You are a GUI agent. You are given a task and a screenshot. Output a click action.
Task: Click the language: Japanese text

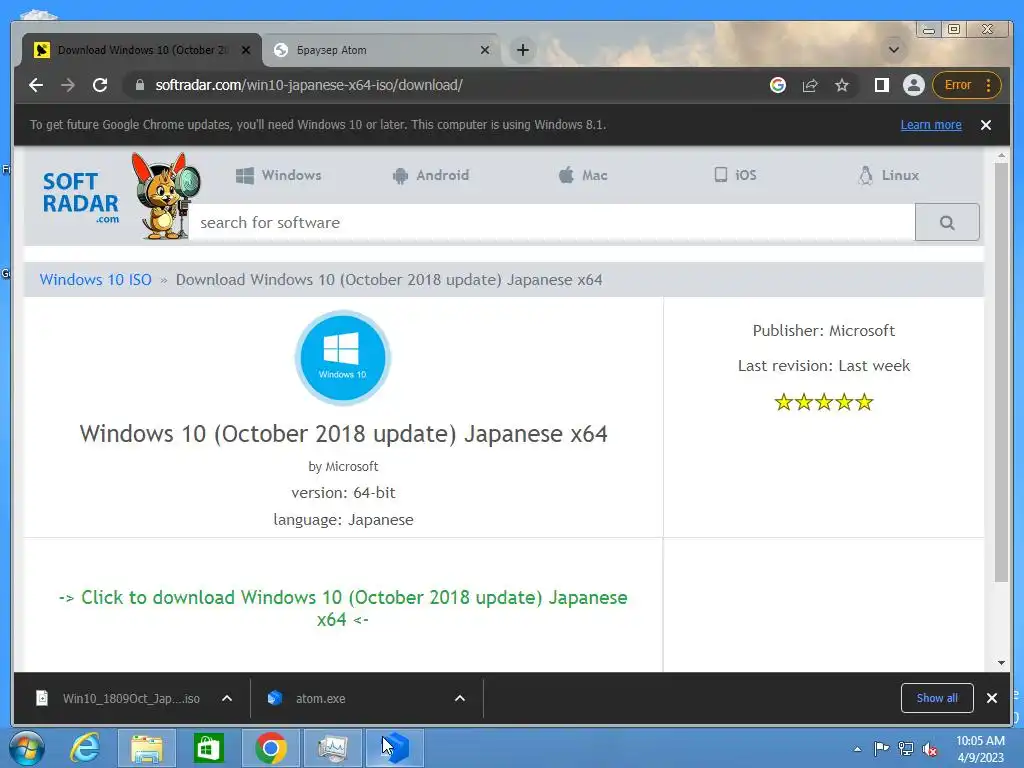[x=343, y=520]
